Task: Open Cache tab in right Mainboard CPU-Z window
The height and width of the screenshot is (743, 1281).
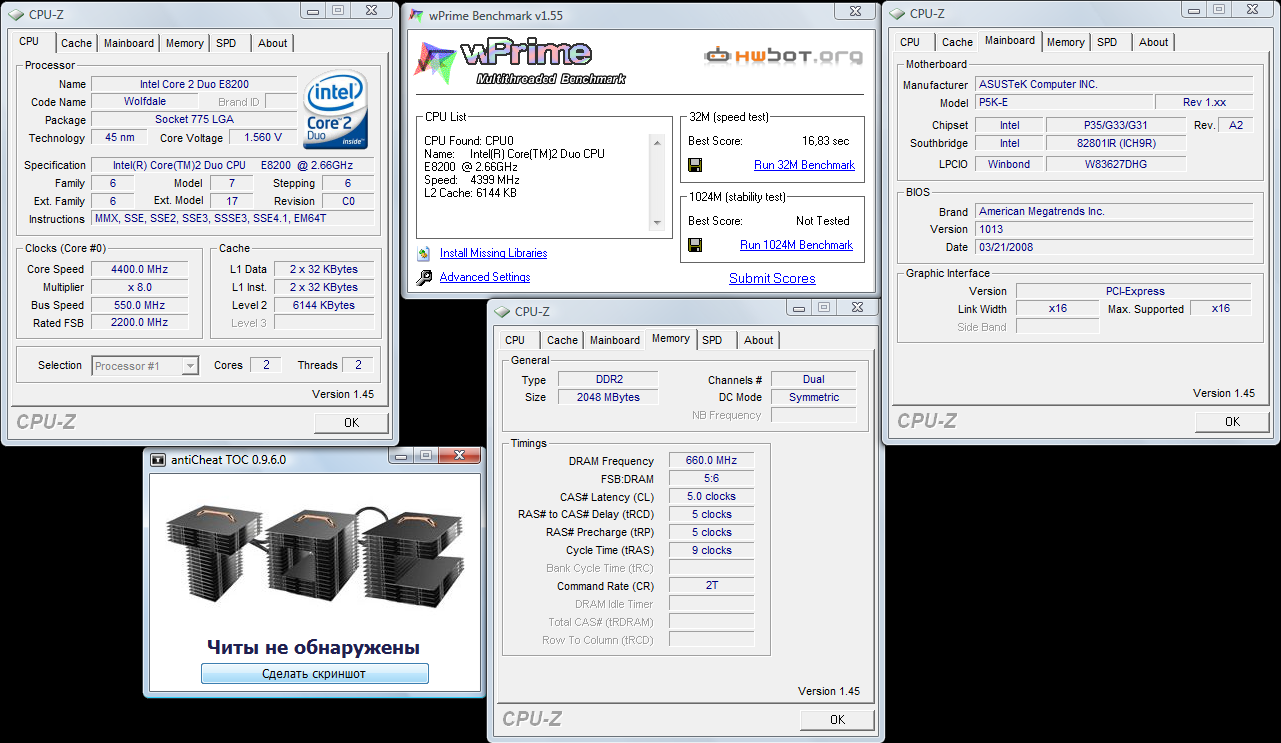Action: (957, 42)
